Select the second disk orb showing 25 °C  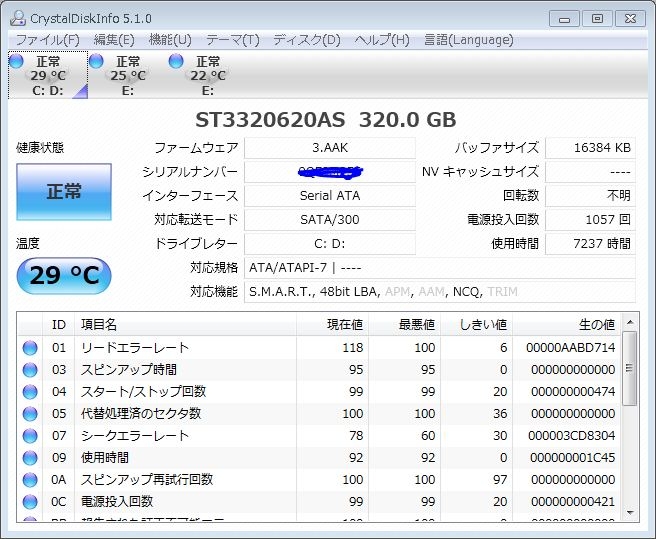point(96,62)
